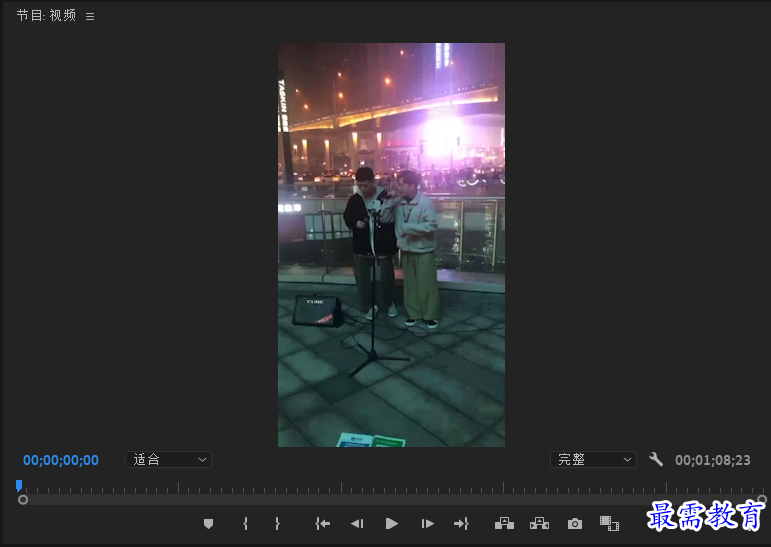Click the video preview frame
This screenshot has width=771, height=547.
click(391, 245)
